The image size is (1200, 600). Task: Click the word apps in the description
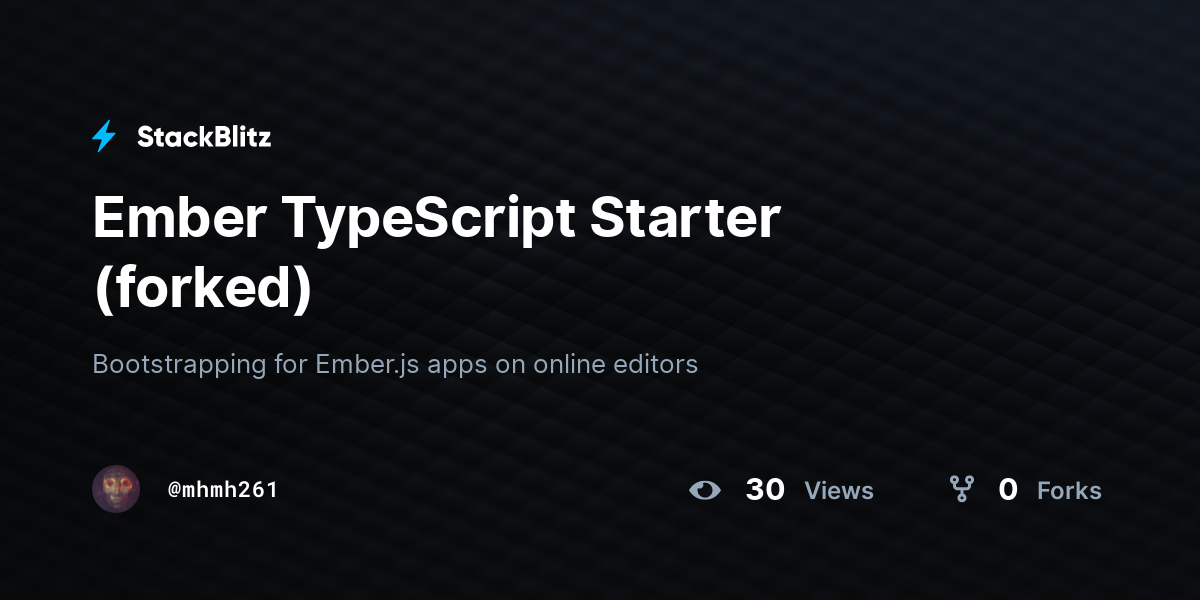tap(458, 366)
